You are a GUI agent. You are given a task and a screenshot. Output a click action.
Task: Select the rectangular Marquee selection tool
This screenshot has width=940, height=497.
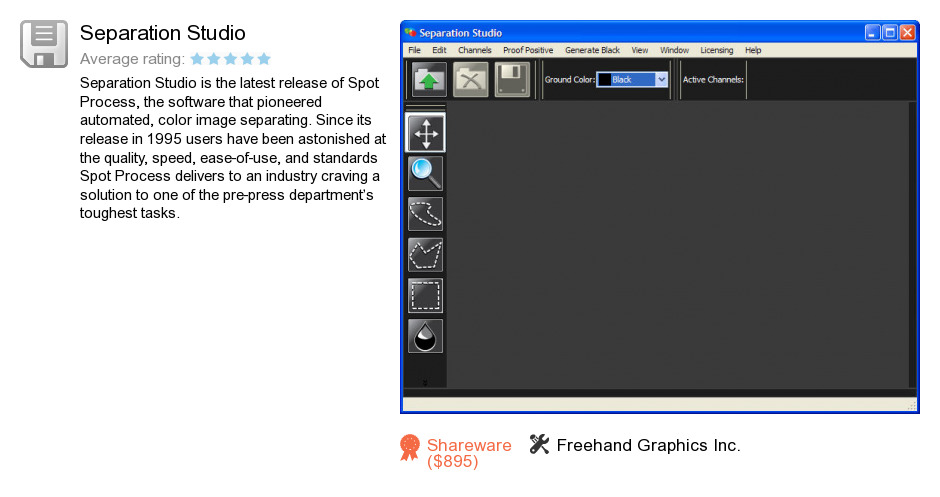(x=426, y=296)
